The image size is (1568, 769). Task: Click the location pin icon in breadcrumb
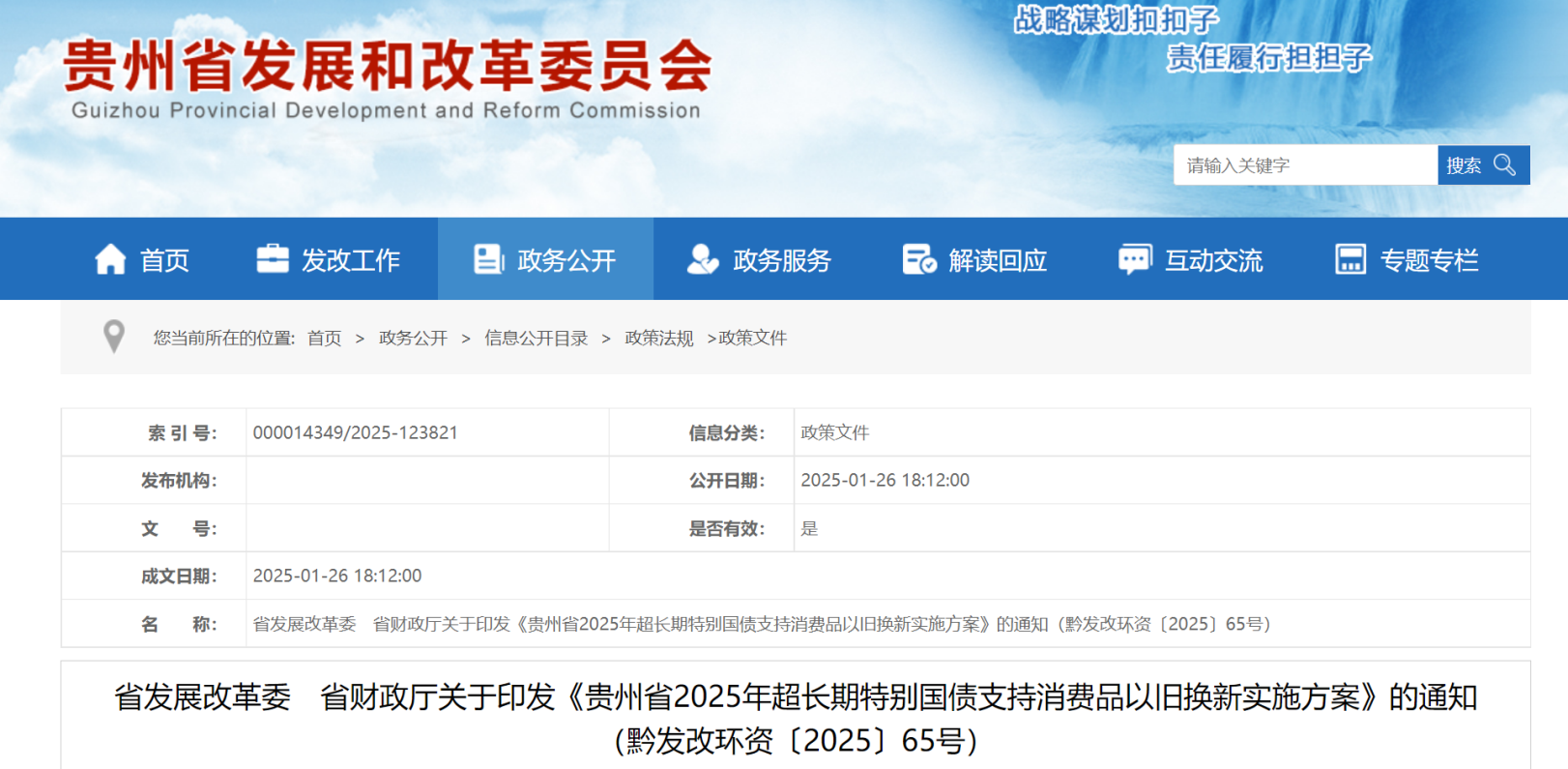click(x=114, y=337)
